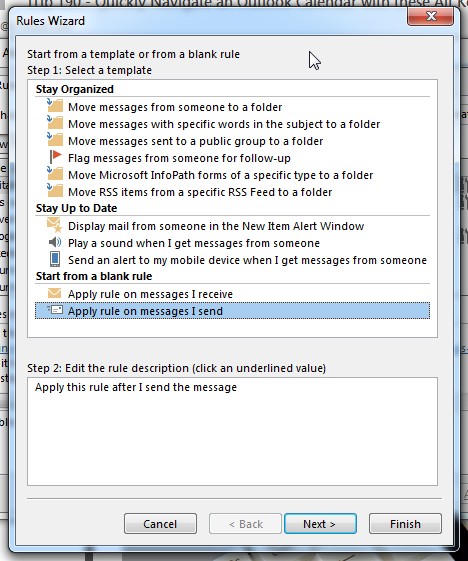Click folder icon beside 'sent to a public group'
Image resolution: width=468 pixels, height=561 pixels.
pyautogui.click(x=55, y=140)
